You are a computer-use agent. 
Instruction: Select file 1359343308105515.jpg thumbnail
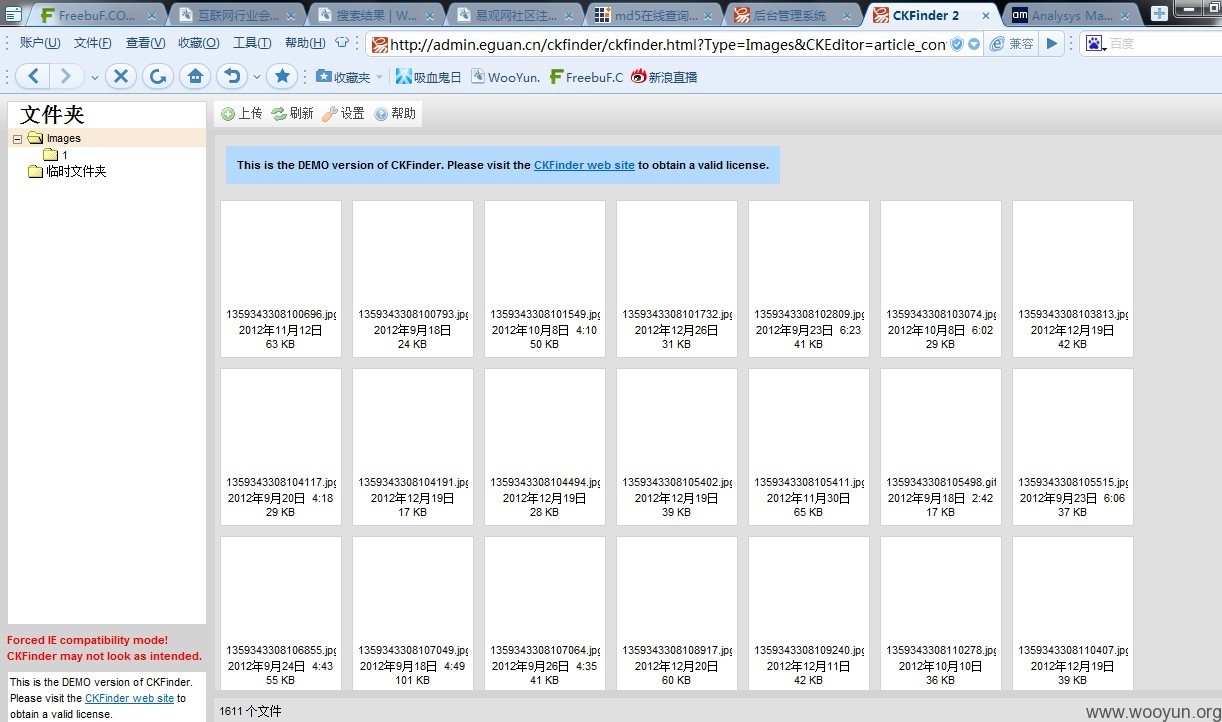click(x=1073, y=447)
